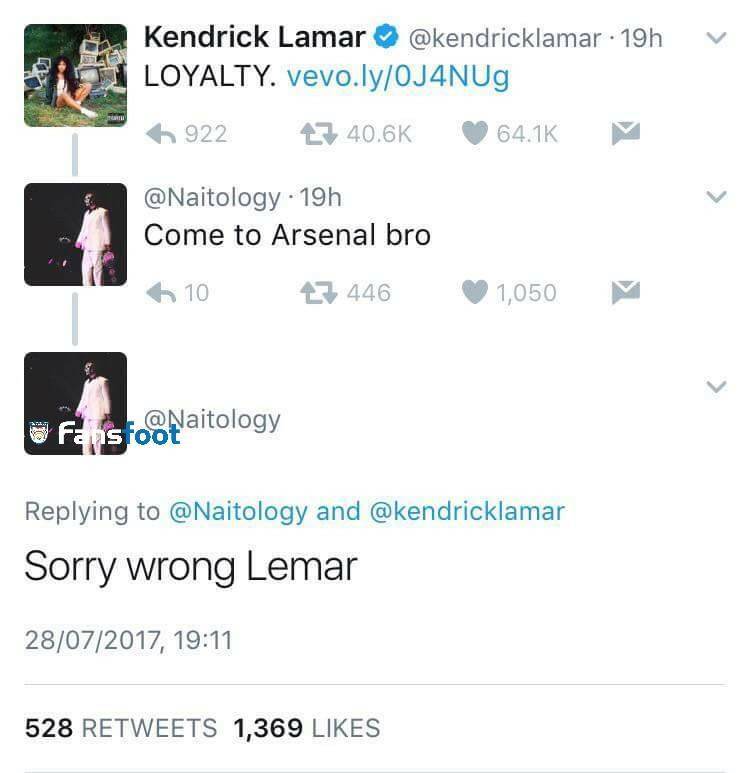Like Kendrick Lamar's LOYALTY tweet
The image size is (750, 773).
pyautogui.click(x=474, y=133)
